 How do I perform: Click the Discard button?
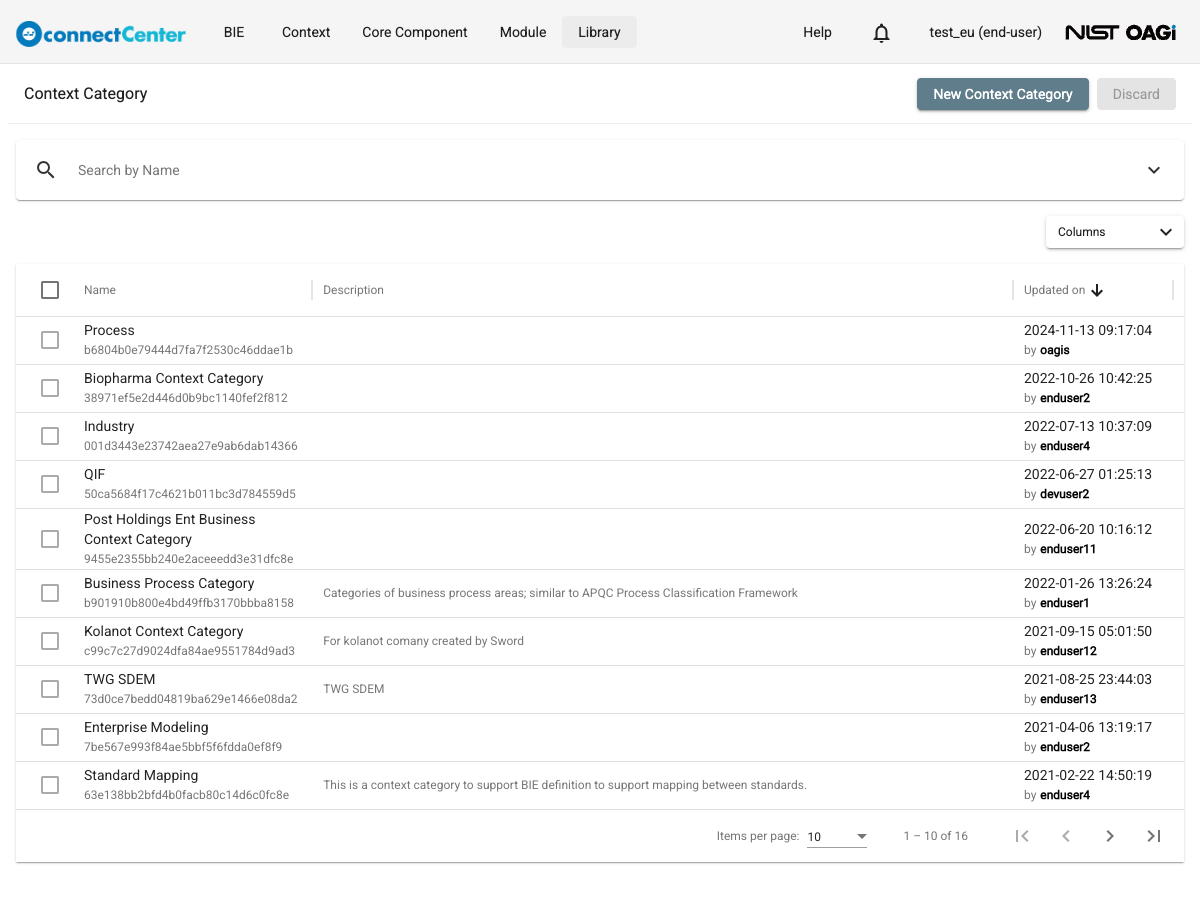pyautogui.click(x=1136, y=94)
